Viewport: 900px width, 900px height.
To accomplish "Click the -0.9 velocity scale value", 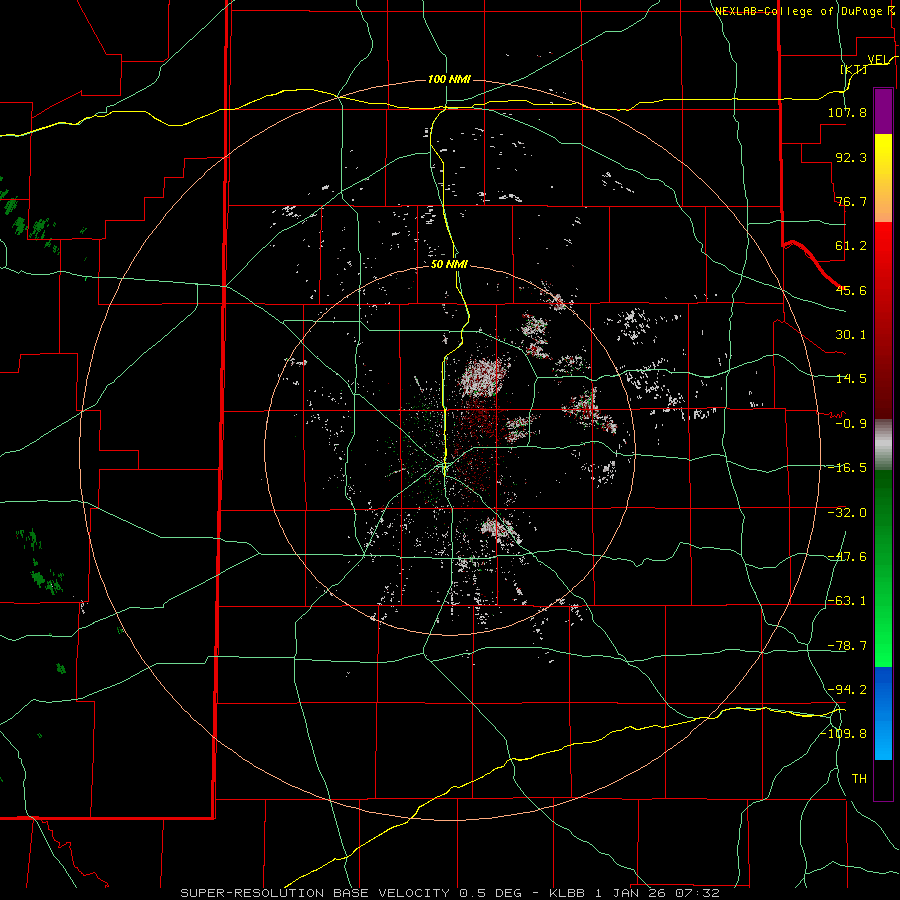I will (851, 424).
